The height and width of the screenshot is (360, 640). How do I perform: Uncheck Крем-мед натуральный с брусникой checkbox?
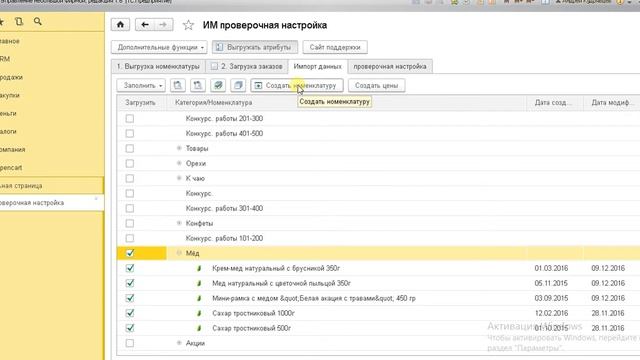(x=130, y=268)
